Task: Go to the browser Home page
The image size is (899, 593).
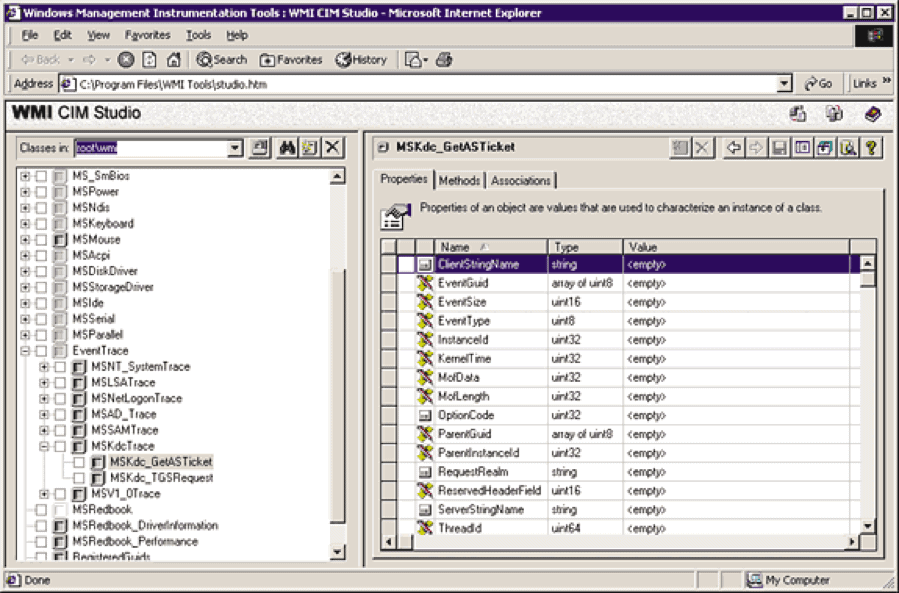Action: 173,60
